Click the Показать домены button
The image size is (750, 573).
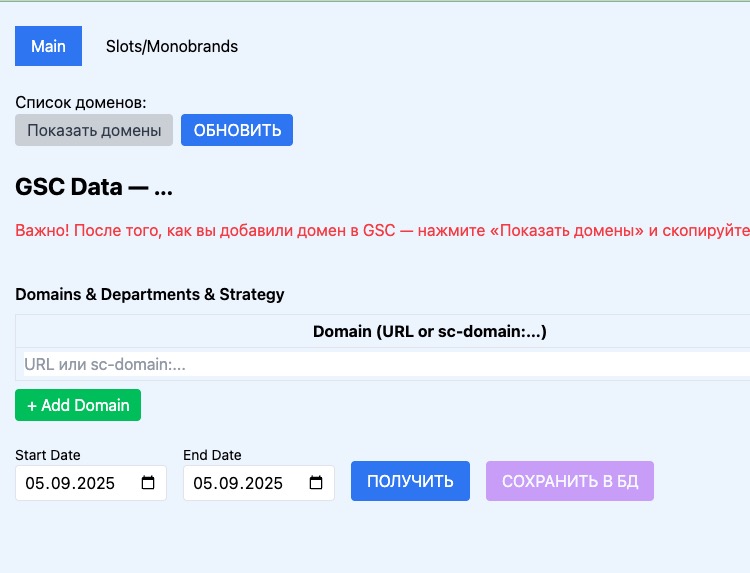point(94,130)
